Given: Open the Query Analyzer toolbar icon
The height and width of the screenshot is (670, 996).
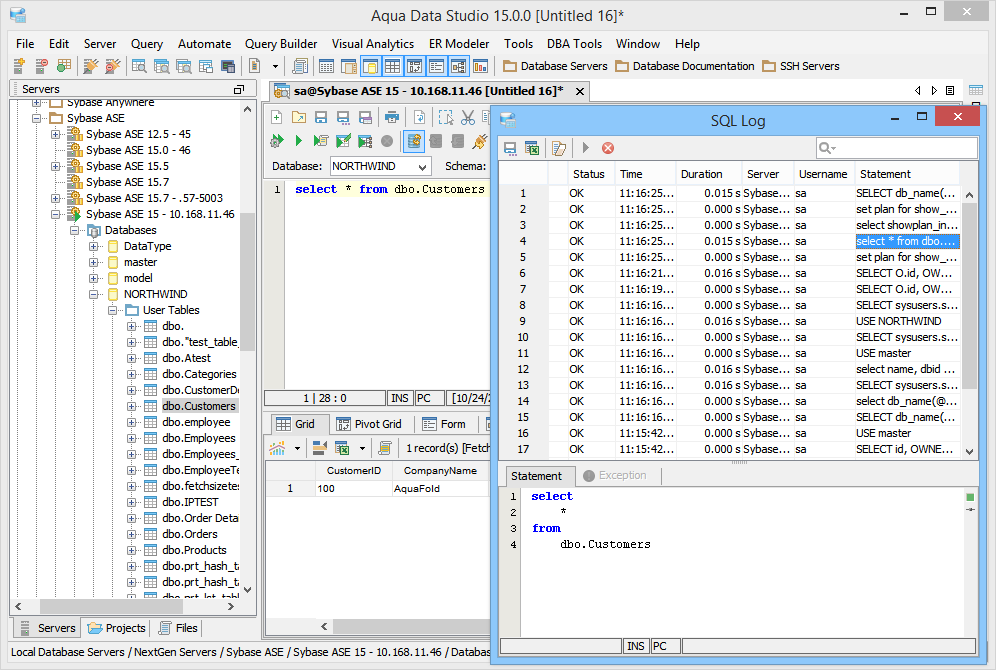Looking at the screenshot, I should (139, 65).
